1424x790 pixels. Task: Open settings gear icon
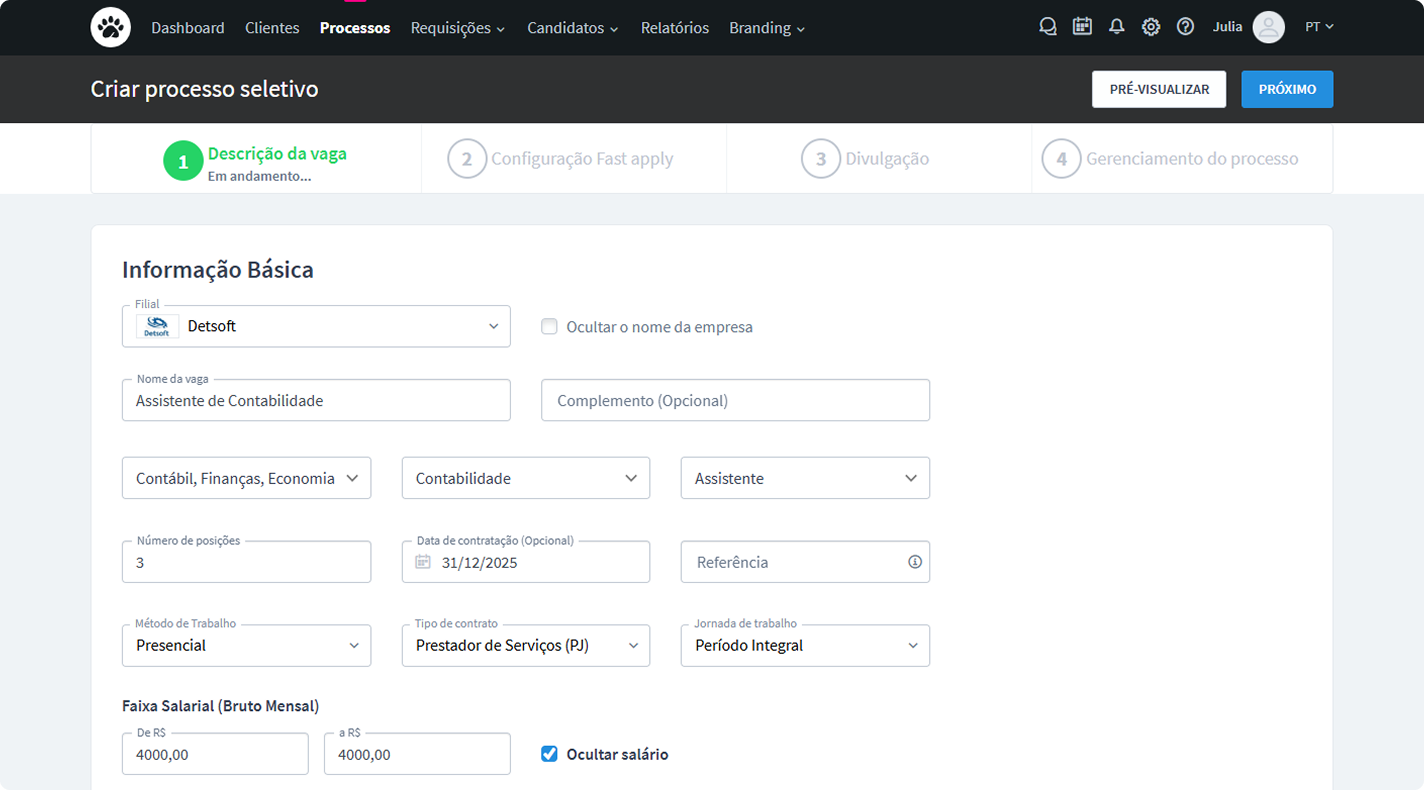click(1151, 27)
